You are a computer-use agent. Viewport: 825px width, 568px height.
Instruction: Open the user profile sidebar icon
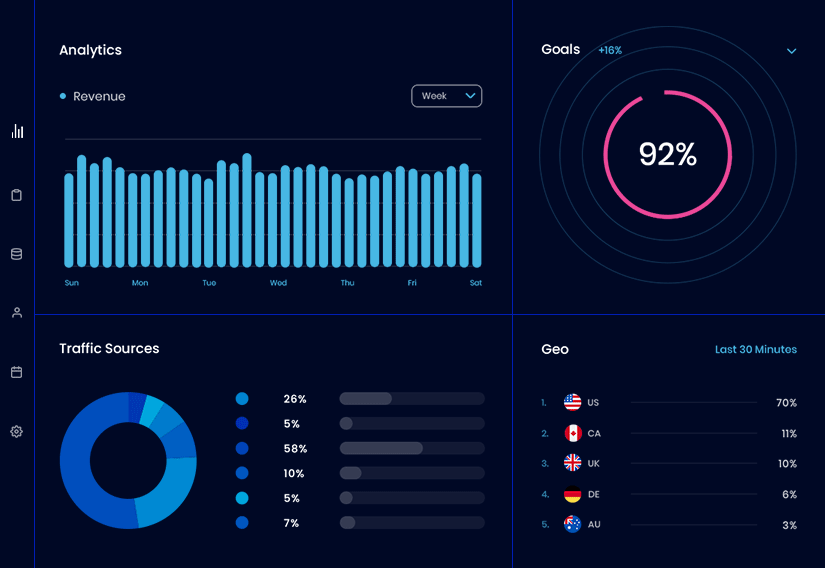[x=17, y=313]
